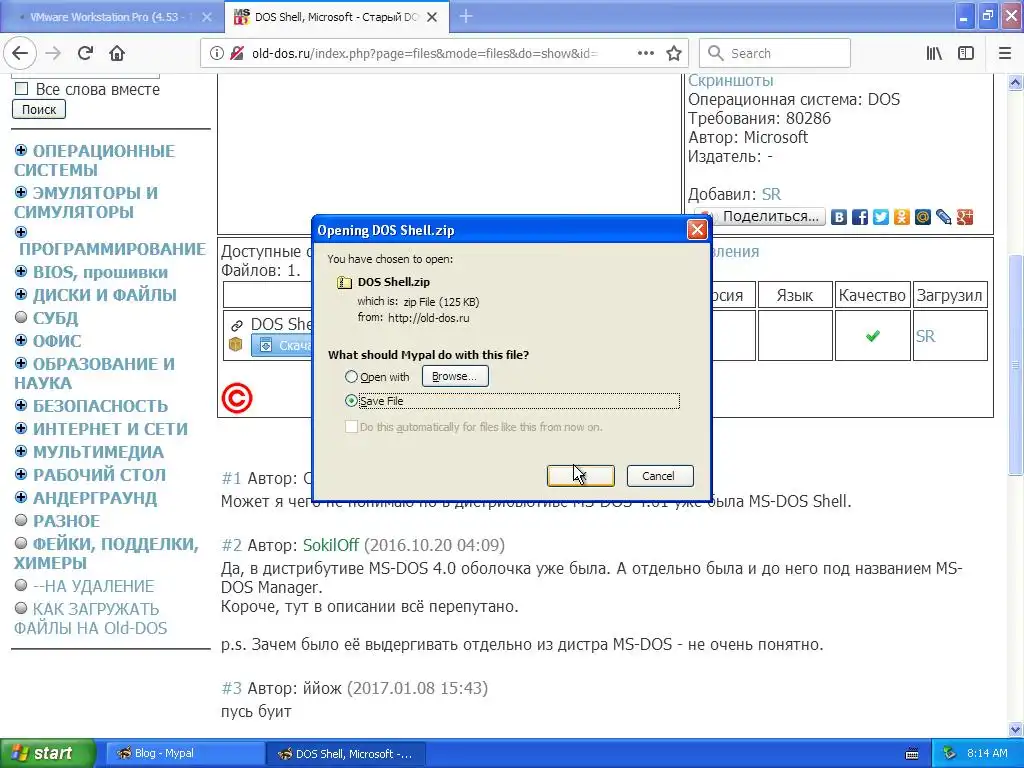Open a new tab with plus icon

pyautogui.click(x=466, y=16)
